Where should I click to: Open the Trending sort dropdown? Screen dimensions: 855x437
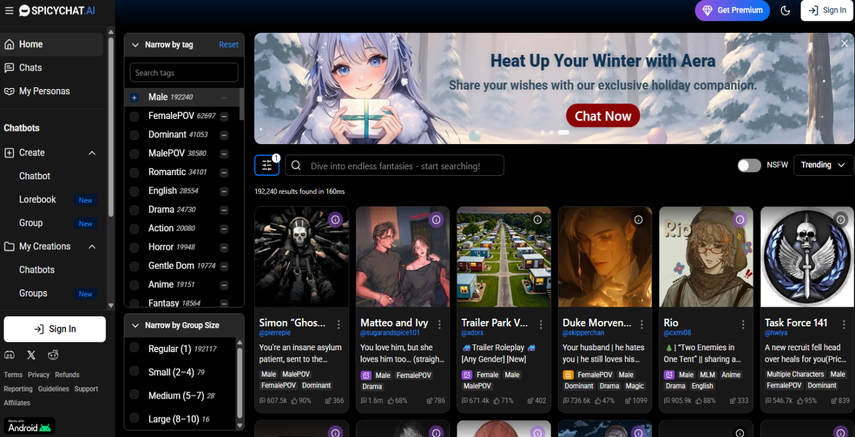(822, 165)
